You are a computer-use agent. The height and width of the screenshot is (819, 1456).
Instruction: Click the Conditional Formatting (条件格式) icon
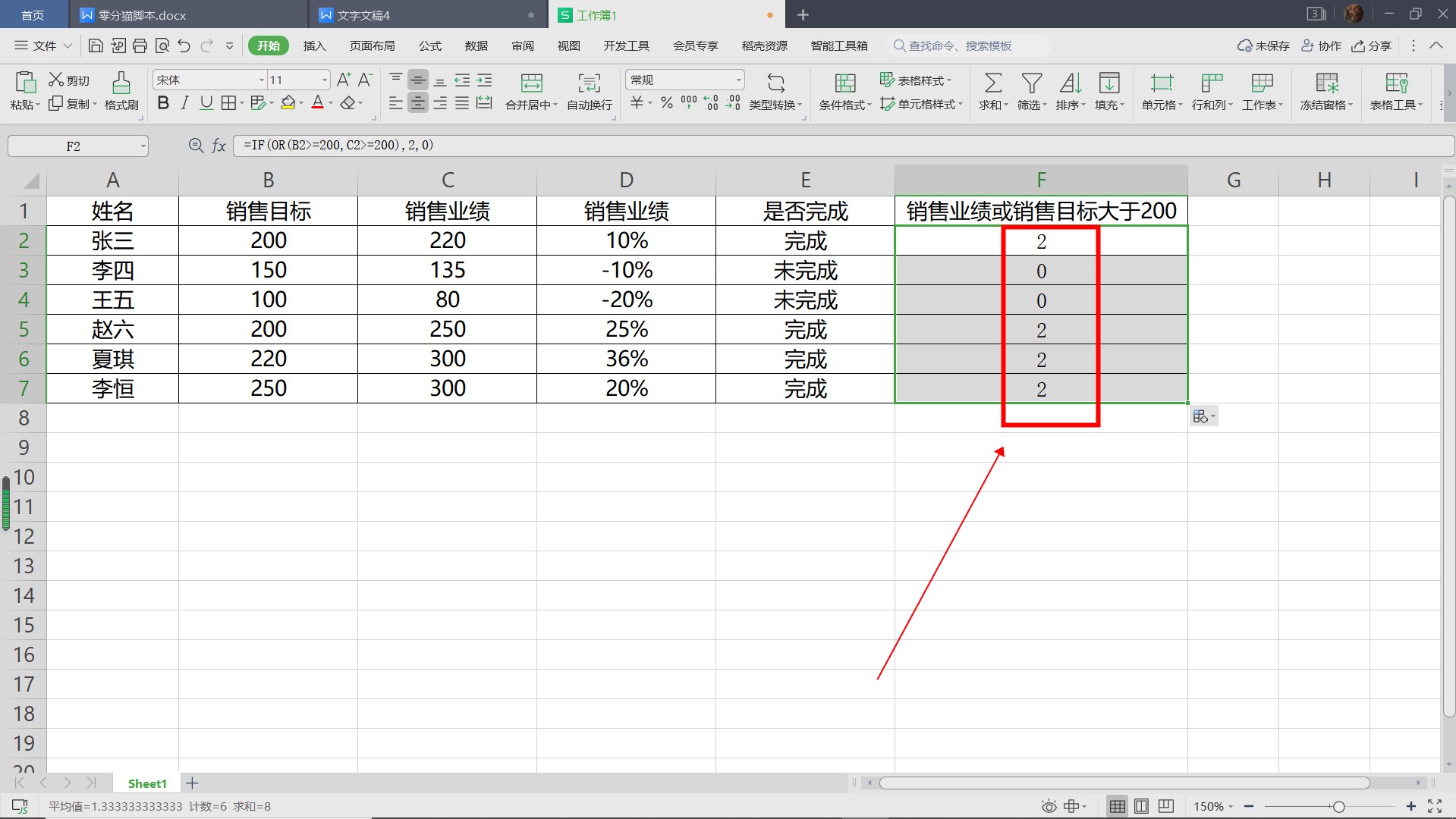[844, 83]
